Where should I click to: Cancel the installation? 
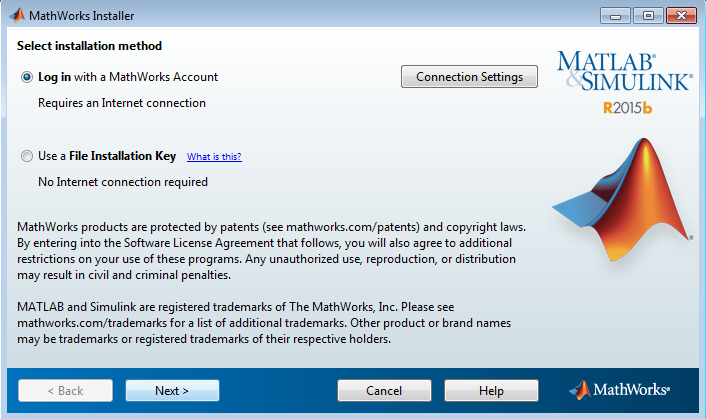pos(384,390)
